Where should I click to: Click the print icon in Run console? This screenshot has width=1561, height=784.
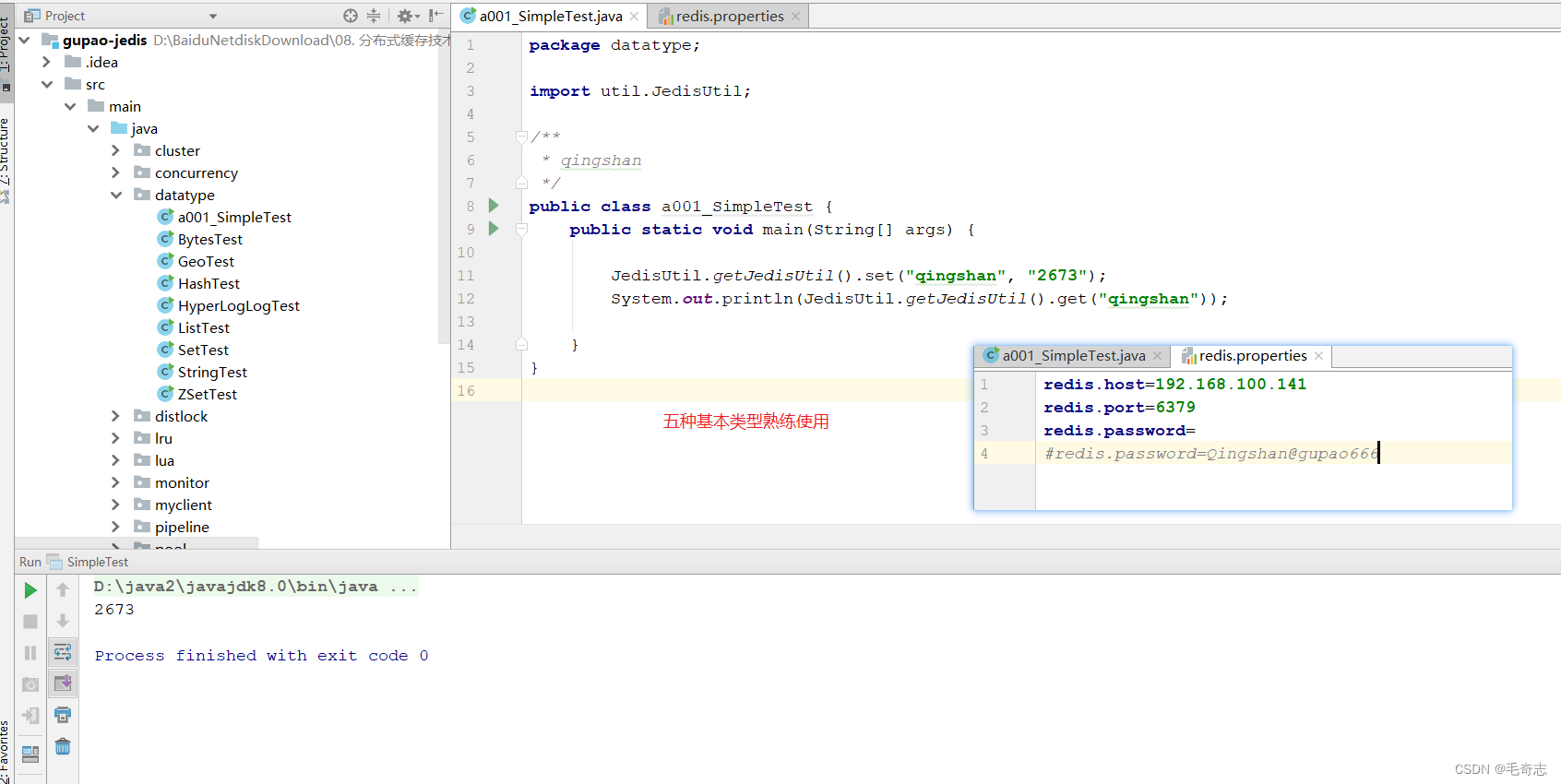[63, 715]
